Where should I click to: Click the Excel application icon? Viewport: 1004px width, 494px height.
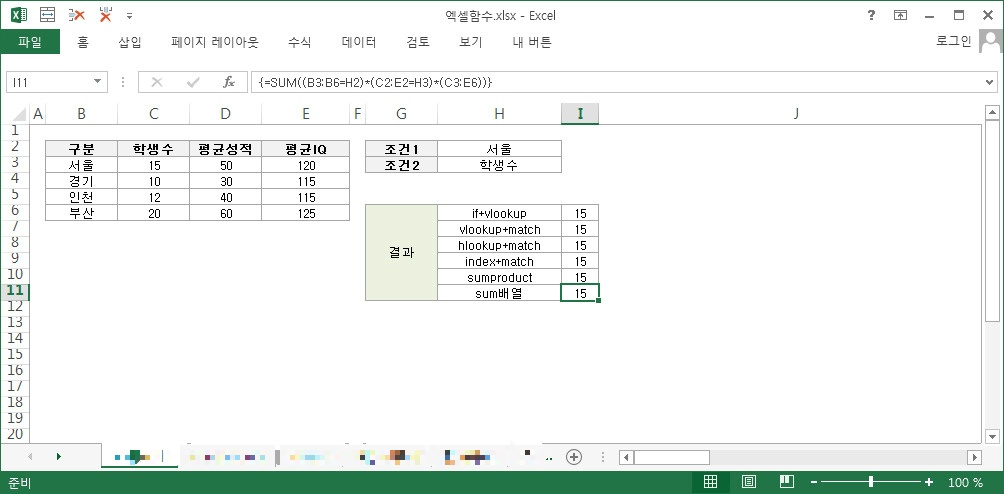point(19,15)
